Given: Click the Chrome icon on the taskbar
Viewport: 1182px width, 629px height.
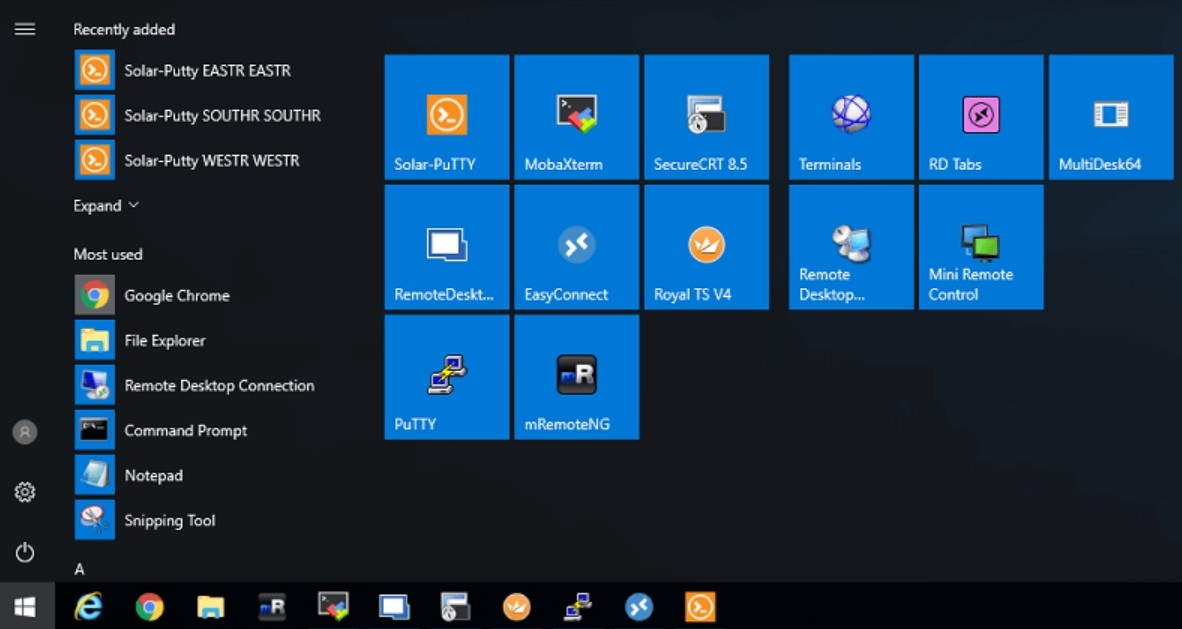Looking at the screenshot, I should pos(149,606).
